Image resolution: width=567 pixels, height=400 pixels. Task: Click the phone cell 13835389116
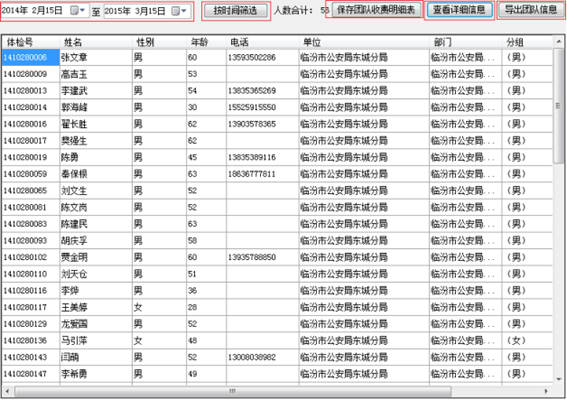pos(252,157)
